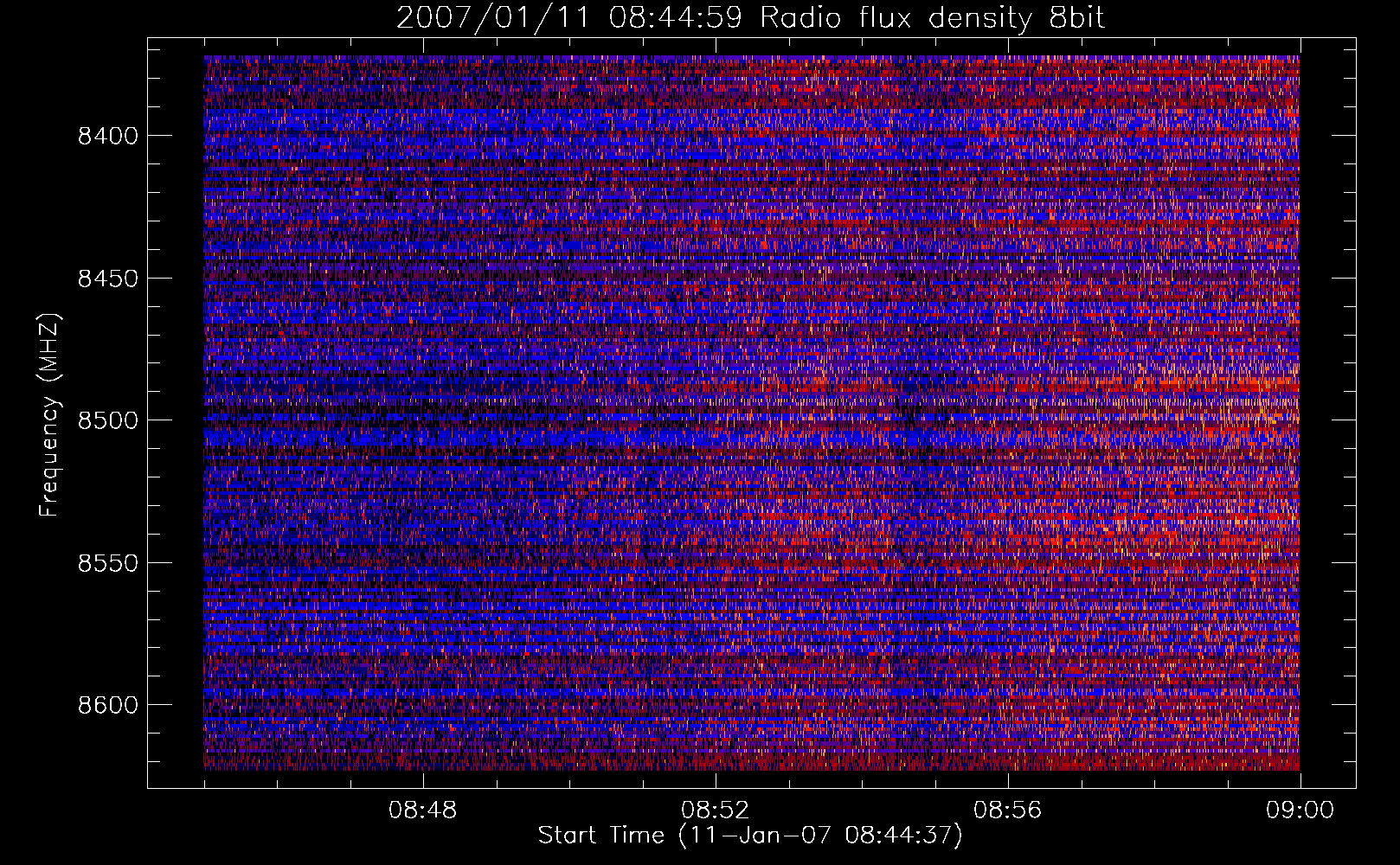Click the plot title '2007/01/11 08:44:59 Radio flux density 8bit'
1400x865 pixels.
pyautogui.click(x=750, y=17)
